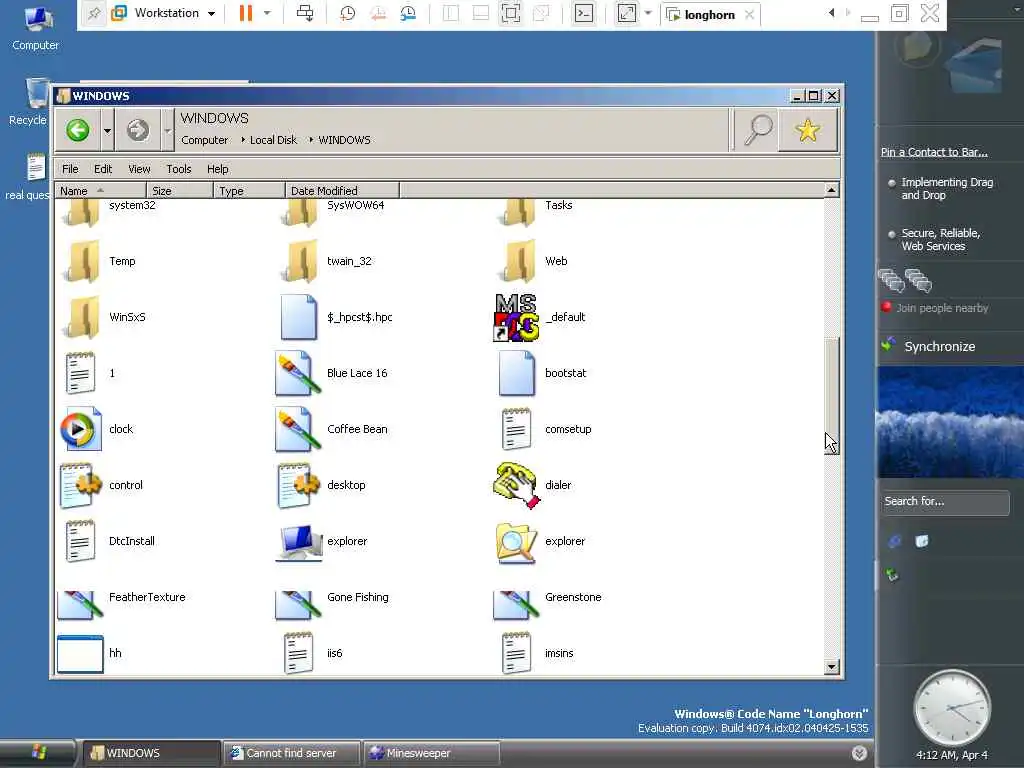Image resolution: width=1024 pixels, height=768 pixels.
Task: Open the Back history dropdown arrow
Action: [107, 130]
